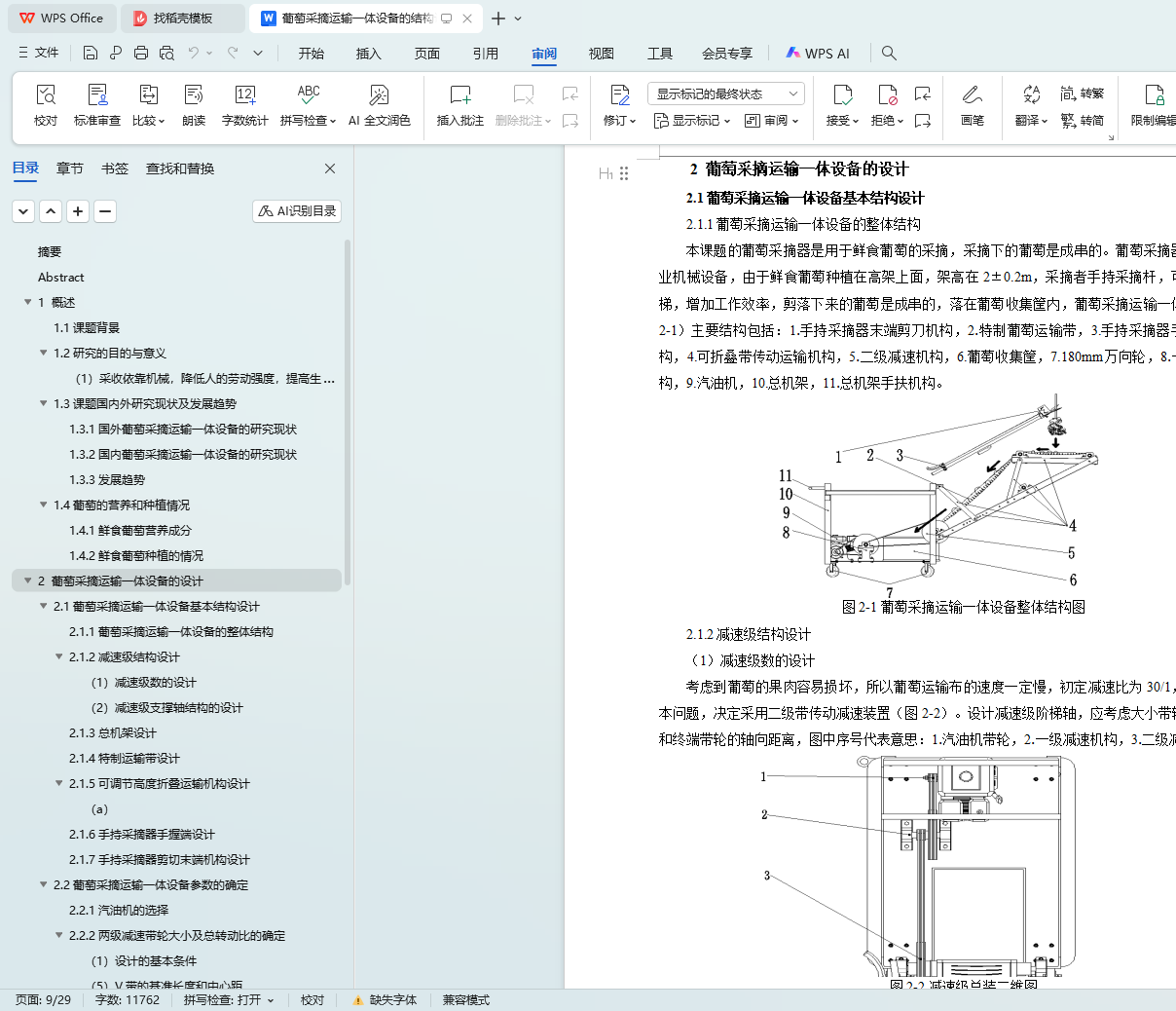Click the WPS Office home tab
This screenshot has width=1176, height=1011.
62,19
